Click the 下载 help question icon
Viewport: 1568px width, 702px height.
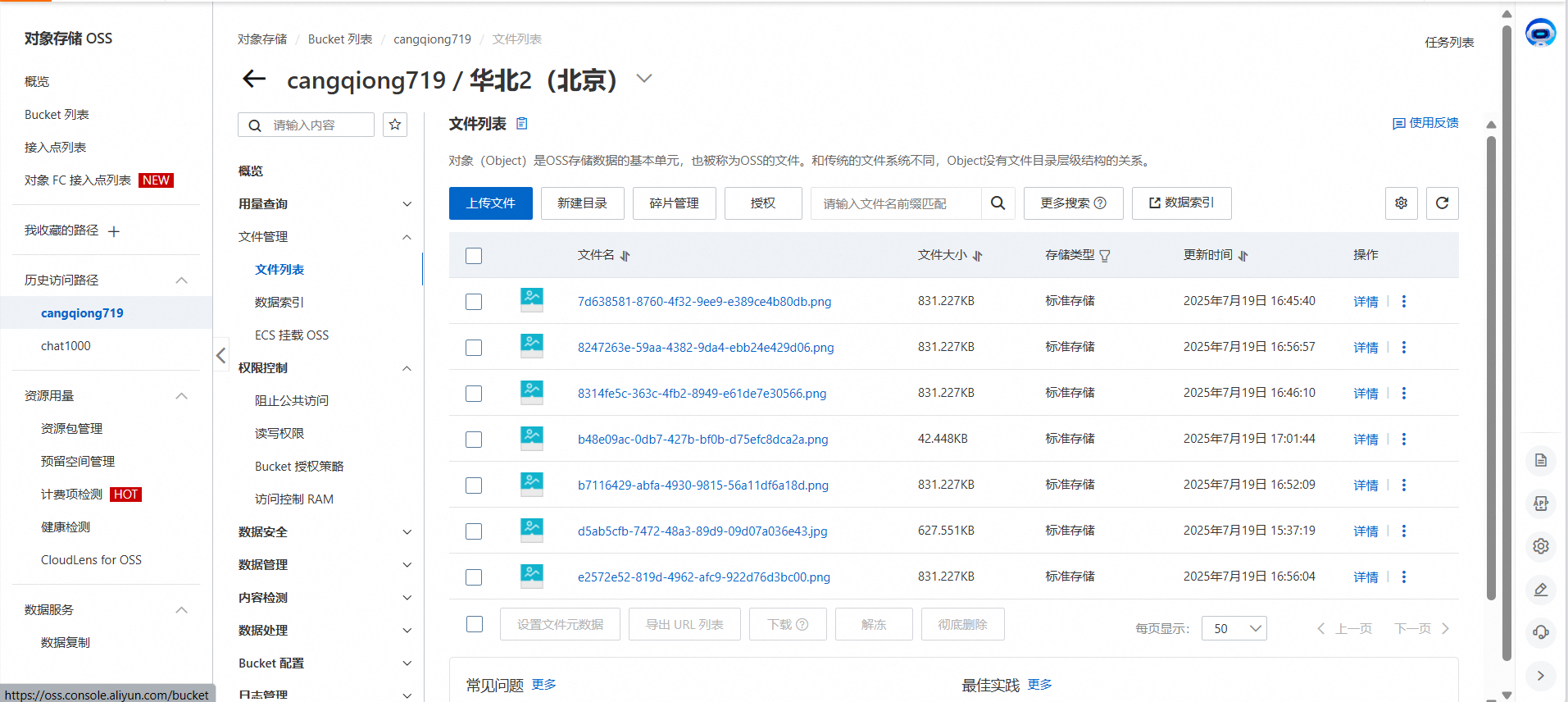802,625
